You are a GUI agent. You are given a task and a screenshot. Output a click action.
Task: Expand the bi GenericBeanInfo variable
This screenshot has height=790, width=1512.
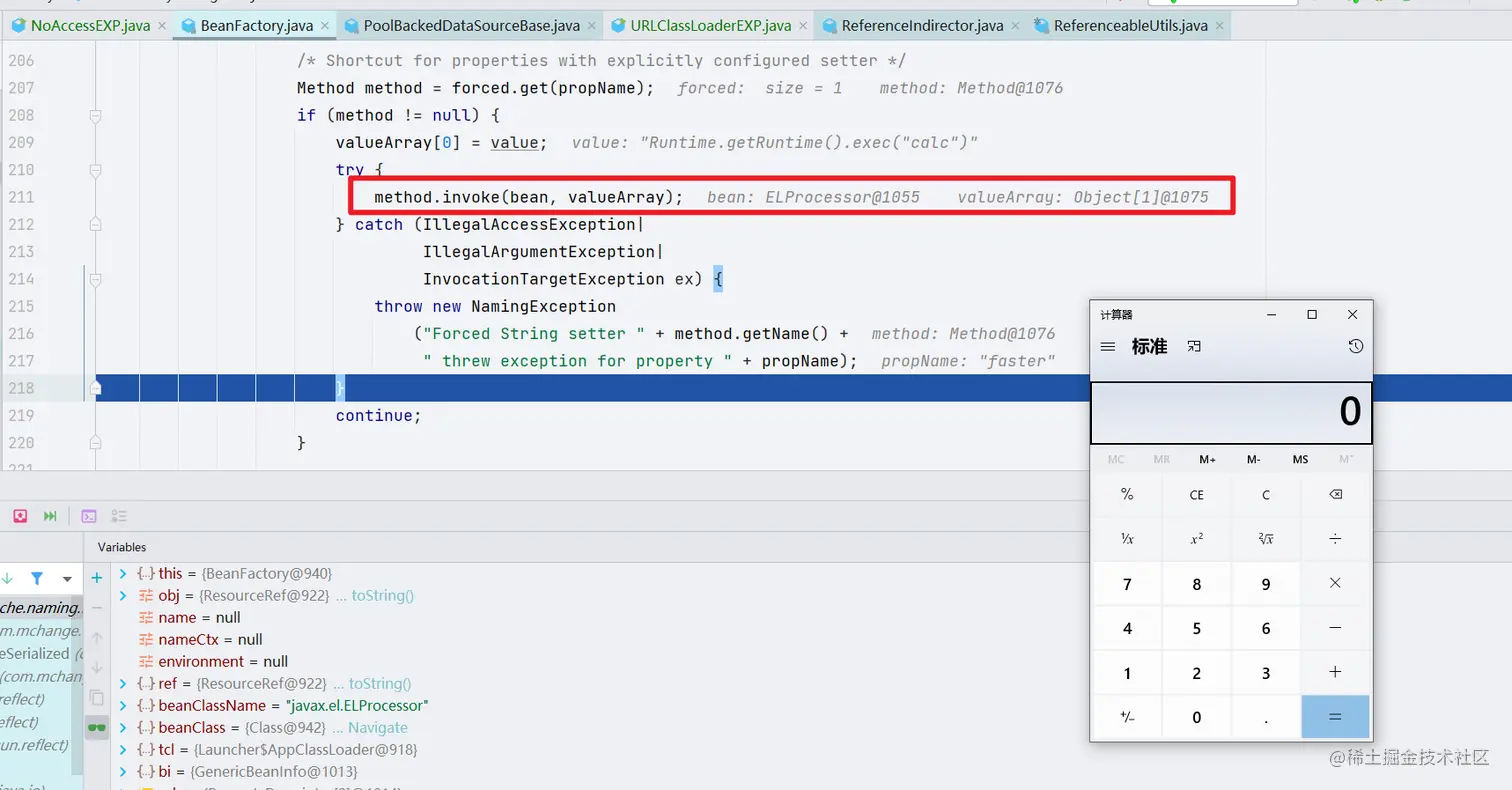click(123, 771)
